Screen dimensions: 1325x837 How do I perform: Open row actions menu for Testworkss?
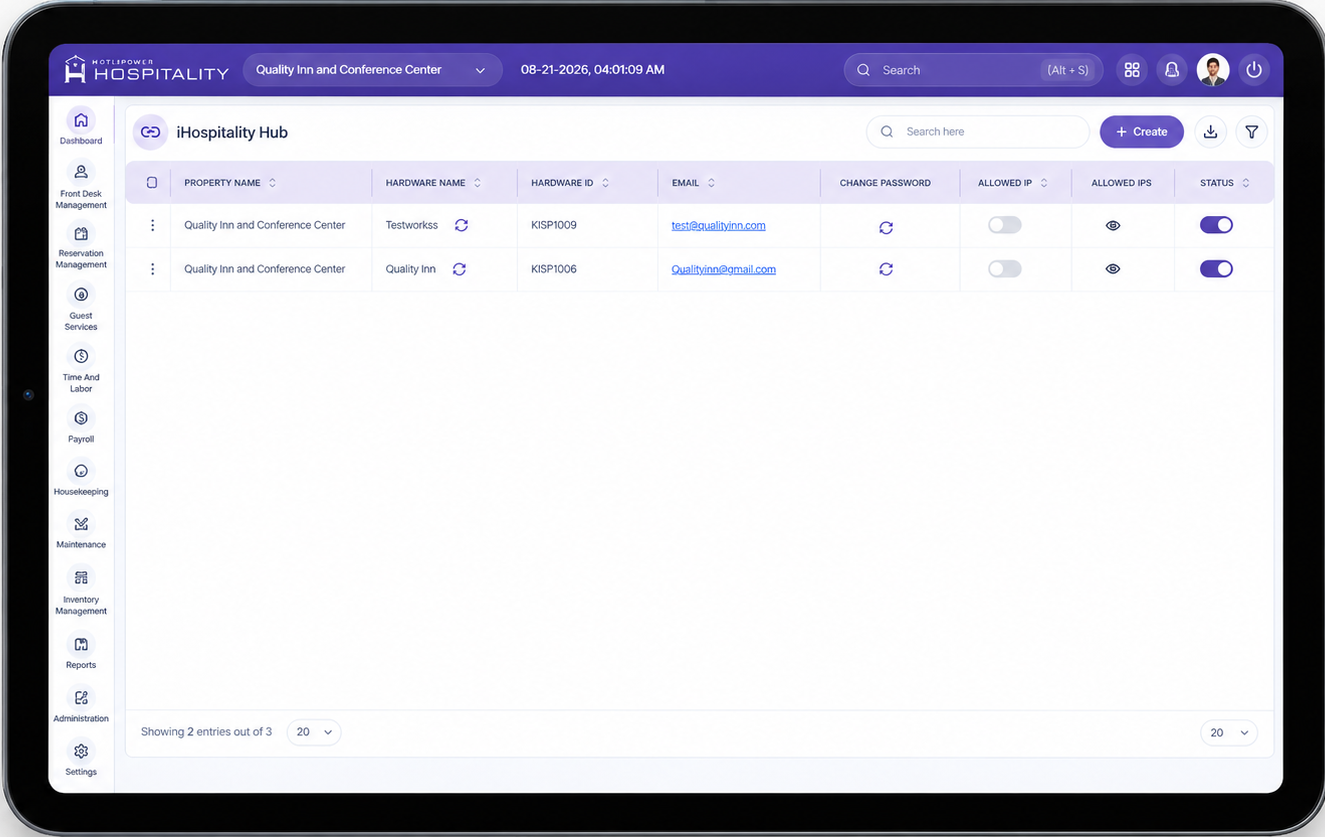[x=152, y=225]
